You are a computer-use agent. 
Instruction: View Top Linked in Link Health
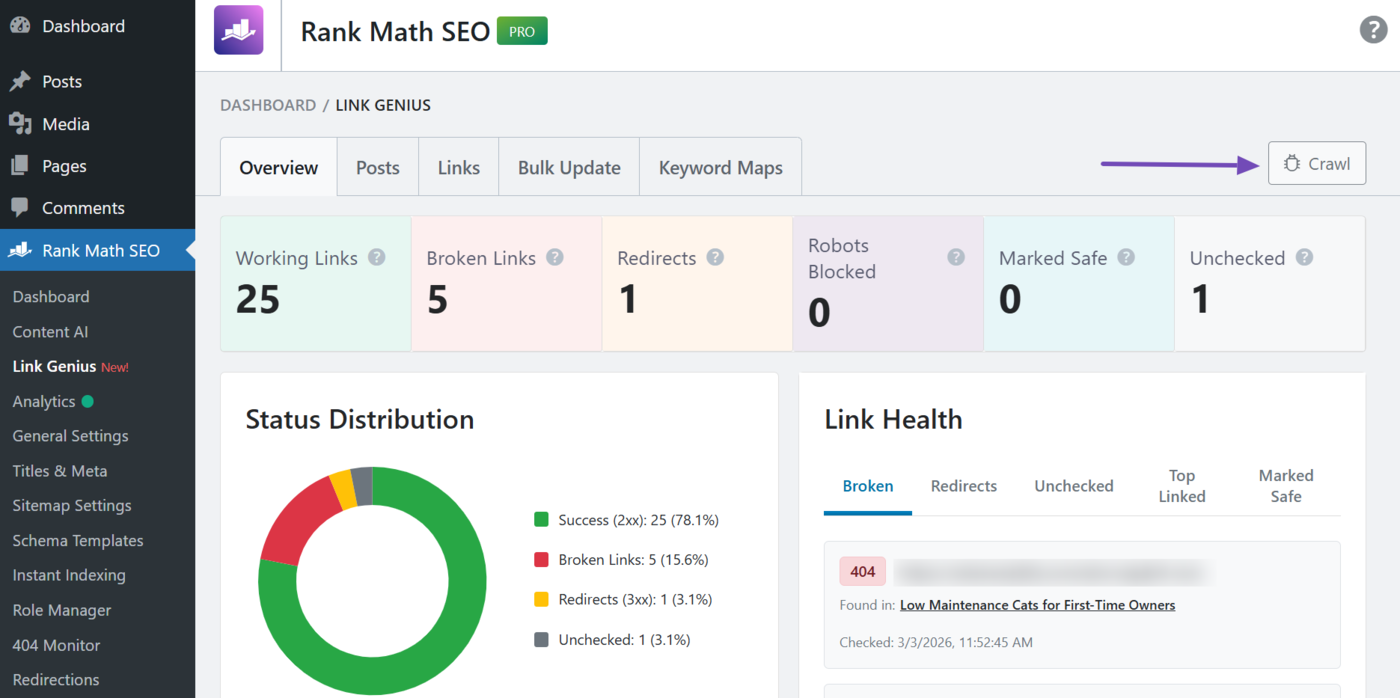[x=1181, y=486]
